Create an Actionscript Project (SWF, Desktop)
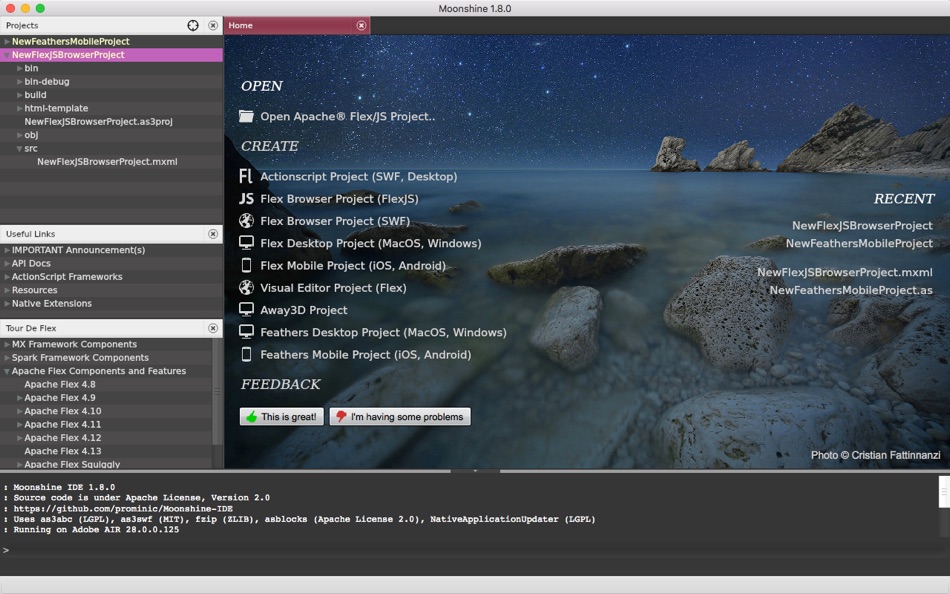Viewport: 950px width, 594px height. point(359,176)
